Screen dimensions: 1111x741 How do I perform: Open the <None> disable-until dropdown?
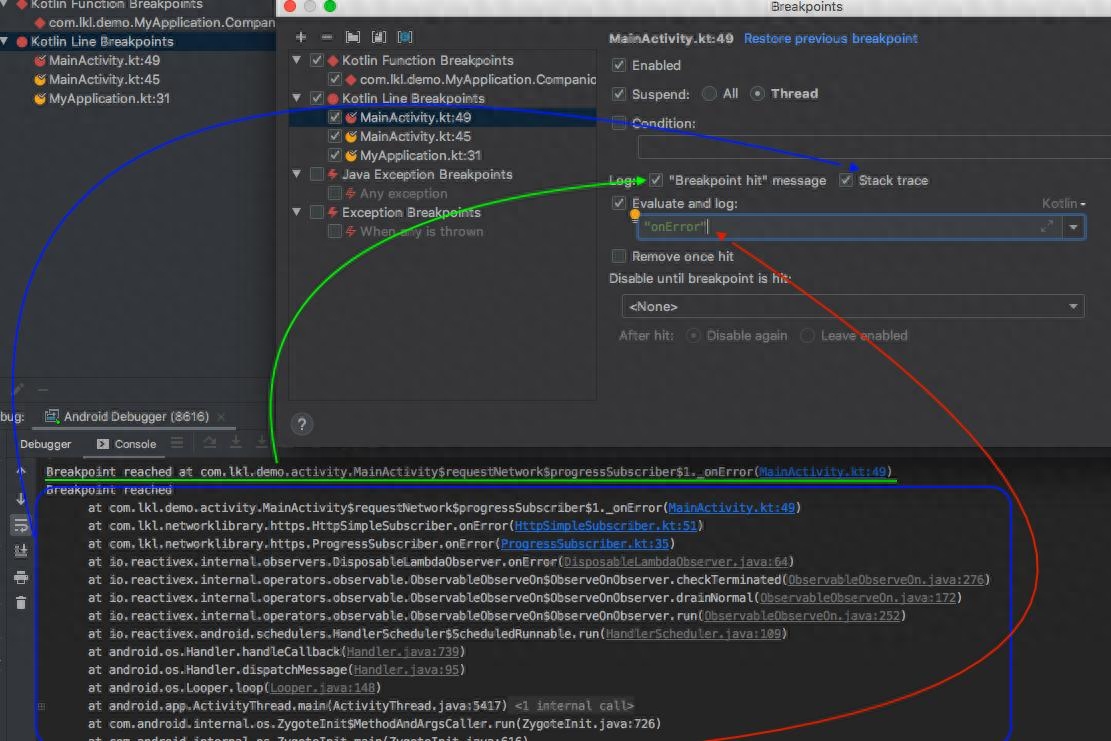click(853, 306)
